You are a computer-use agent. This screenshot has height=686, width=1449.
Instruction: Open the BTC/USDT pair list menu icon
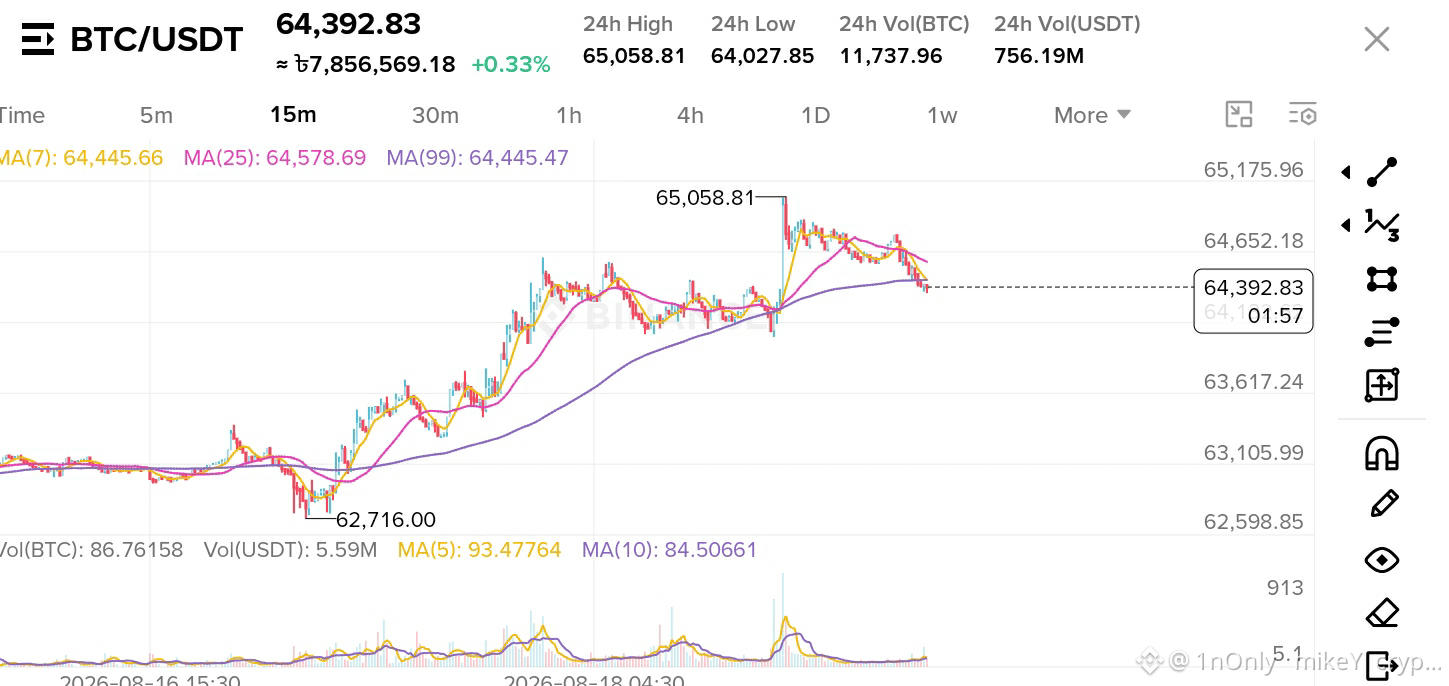click(38, 40)
